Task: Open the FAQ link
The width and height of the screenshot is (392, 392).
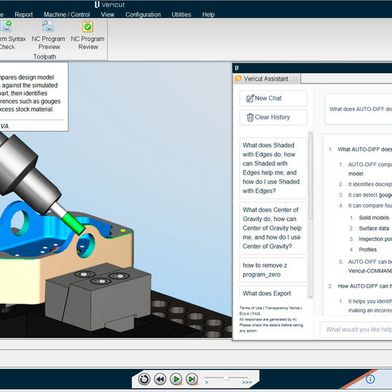Action: pos(256,314)
